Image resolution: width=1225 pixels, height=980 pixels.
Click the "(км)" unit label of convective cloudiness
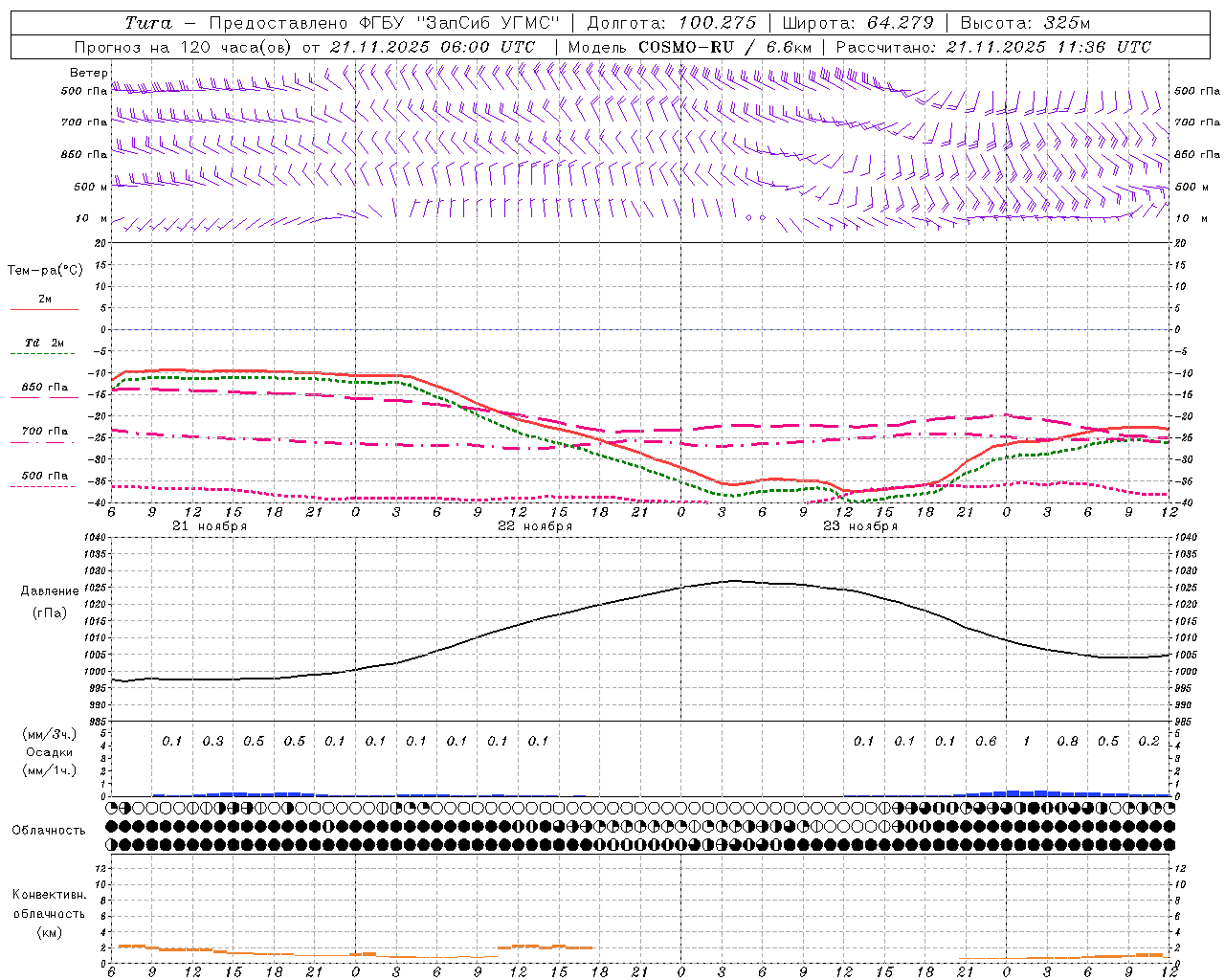tap(49, 932)
